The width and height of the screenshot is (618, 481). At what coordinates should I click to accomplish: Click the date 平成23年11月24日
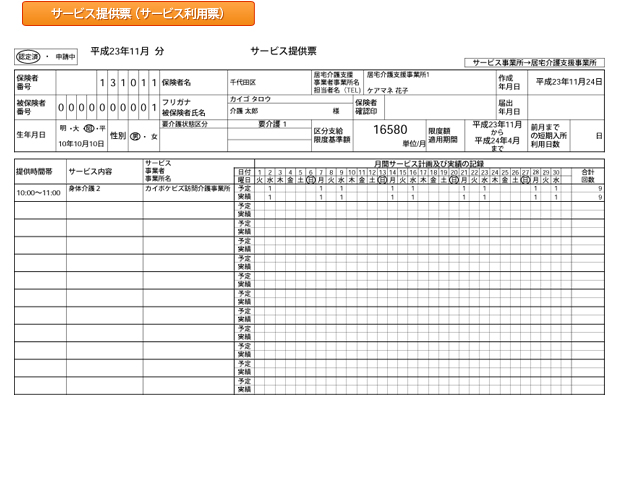(569, 82)
